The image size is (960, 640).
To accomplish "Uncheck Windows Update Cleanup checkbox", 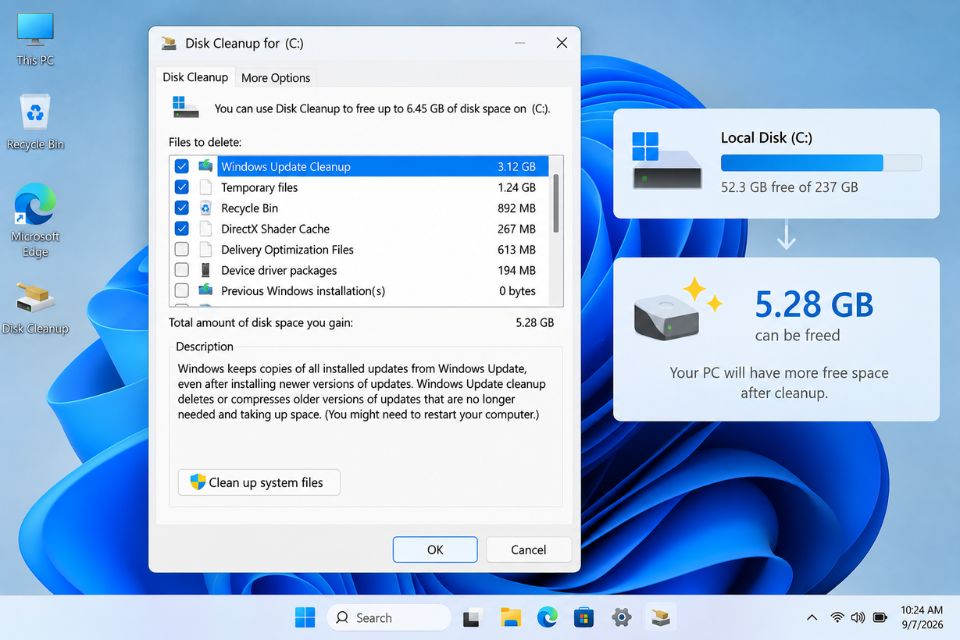I will point(182,166).
